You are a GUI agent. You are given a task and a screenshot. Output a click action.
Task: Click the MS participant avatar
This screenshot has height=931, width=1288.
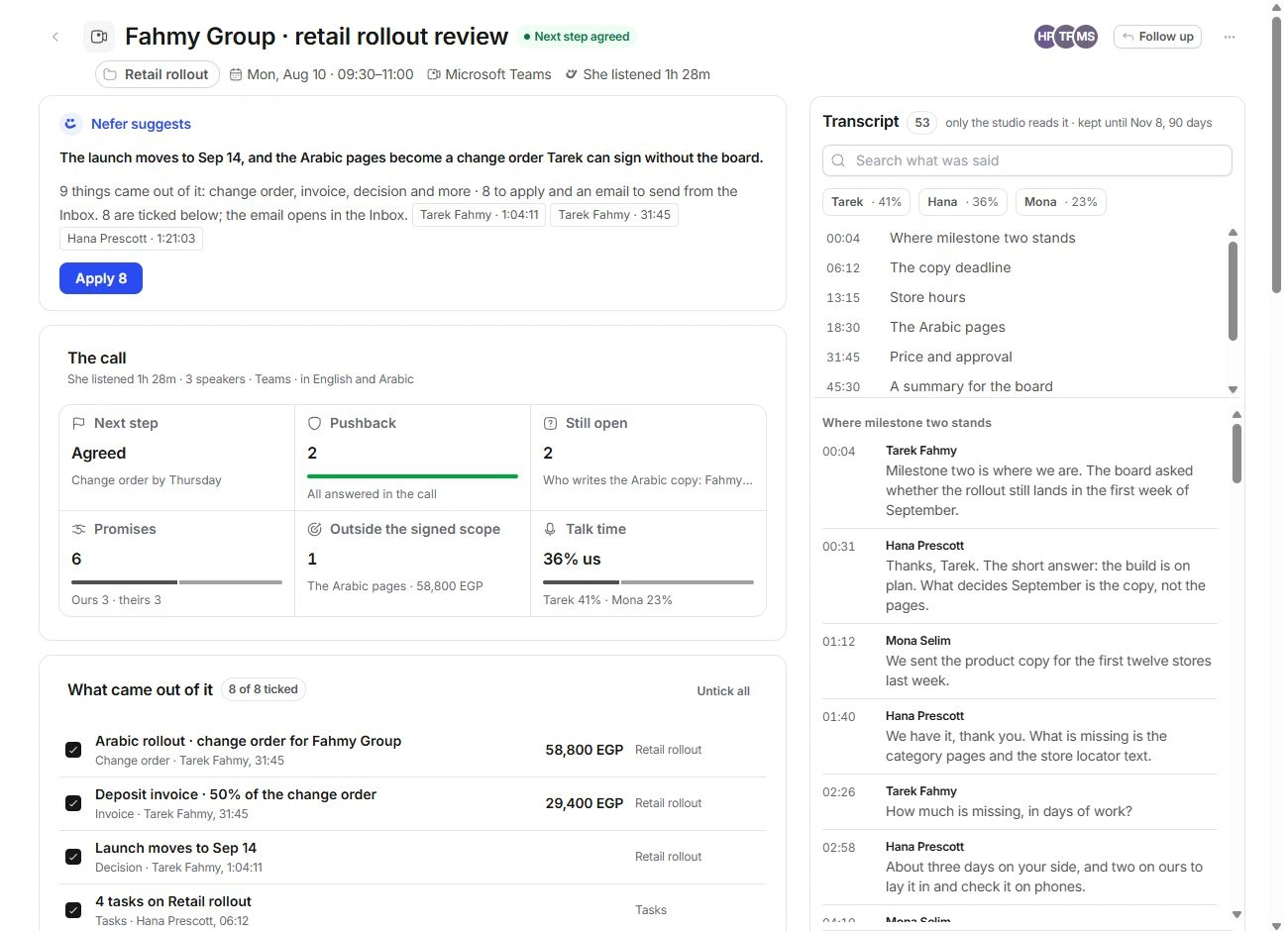click(x=1086, y=37)
